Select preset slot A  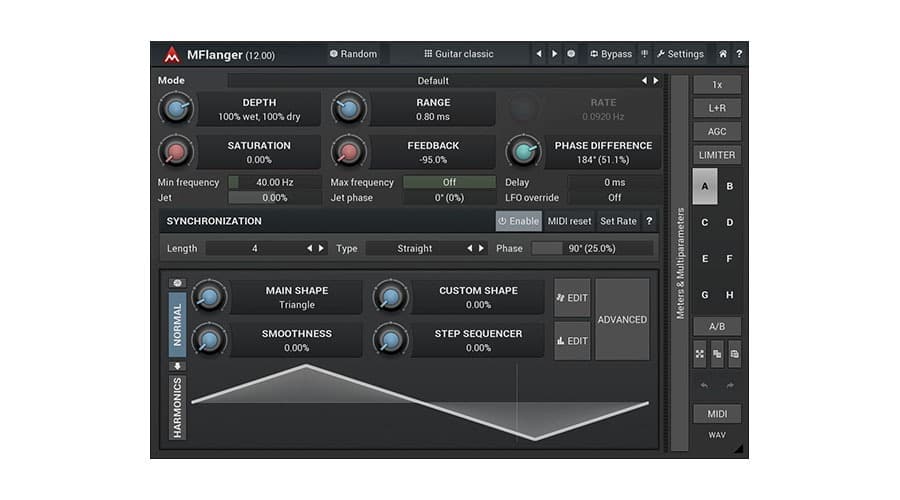705,186
